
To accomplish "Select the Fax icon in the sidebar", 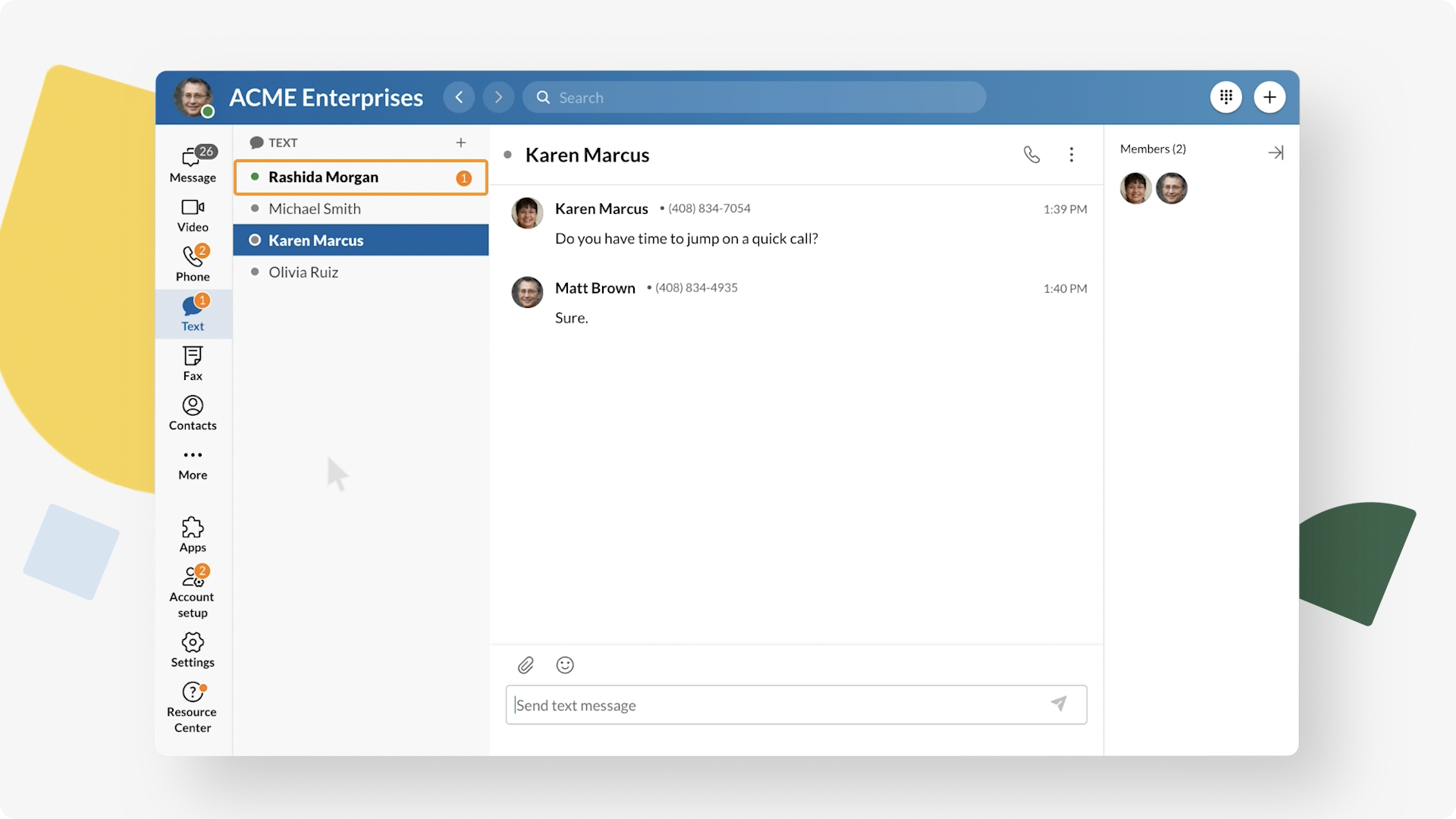I will (193, 362).
